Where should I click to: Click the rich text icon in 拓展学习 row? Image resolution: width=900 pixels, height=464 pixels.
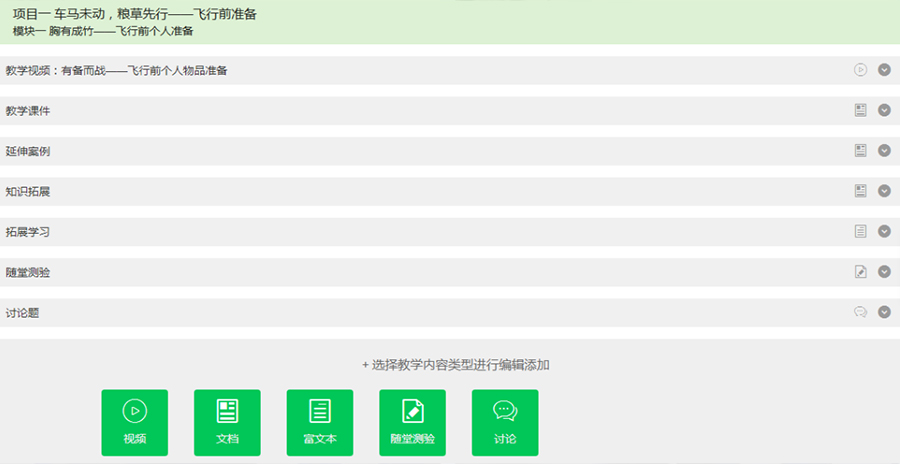point(860,231)
